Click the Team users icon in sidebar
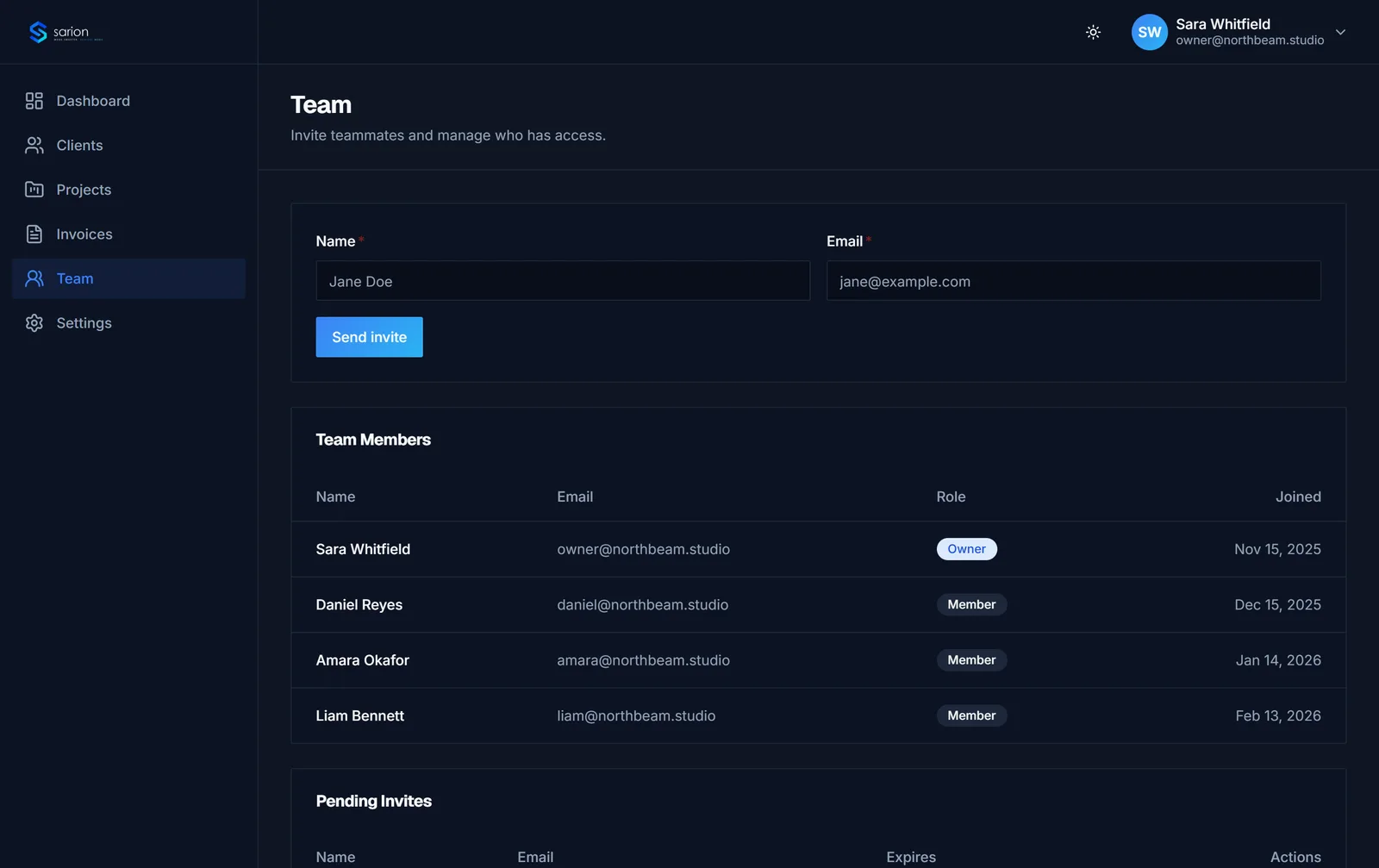Viewport: 1379px width, 868px height. click(x=34, y=278)
